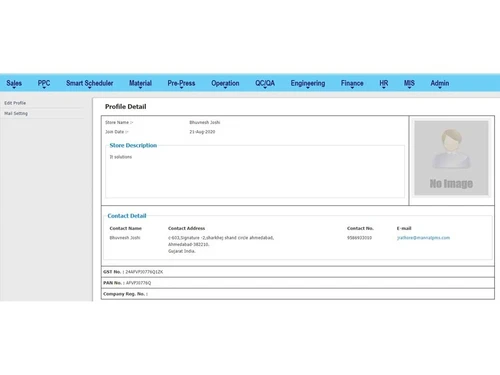Viewport: 500px width, 375px height.
Task: Click the No Image profile picture placeholder
Action: tap(451, 158)
